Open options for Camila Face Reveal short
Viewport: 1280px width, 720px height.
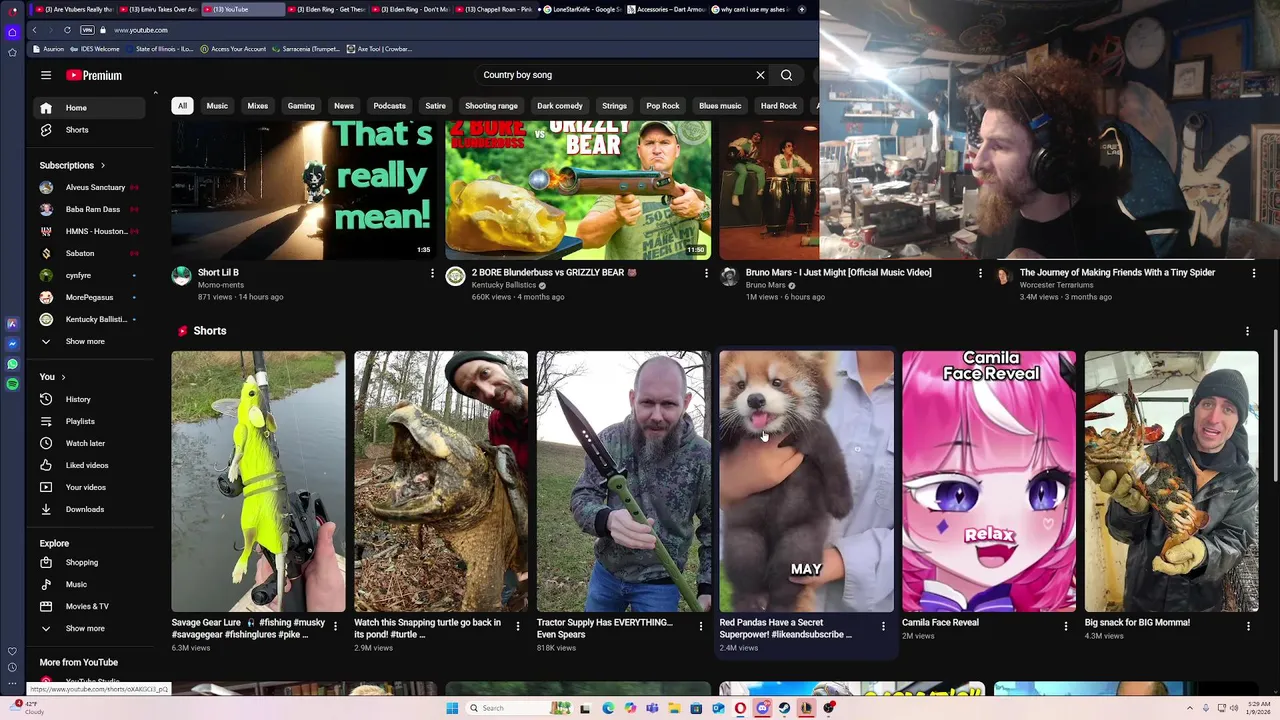point(1065,627)
